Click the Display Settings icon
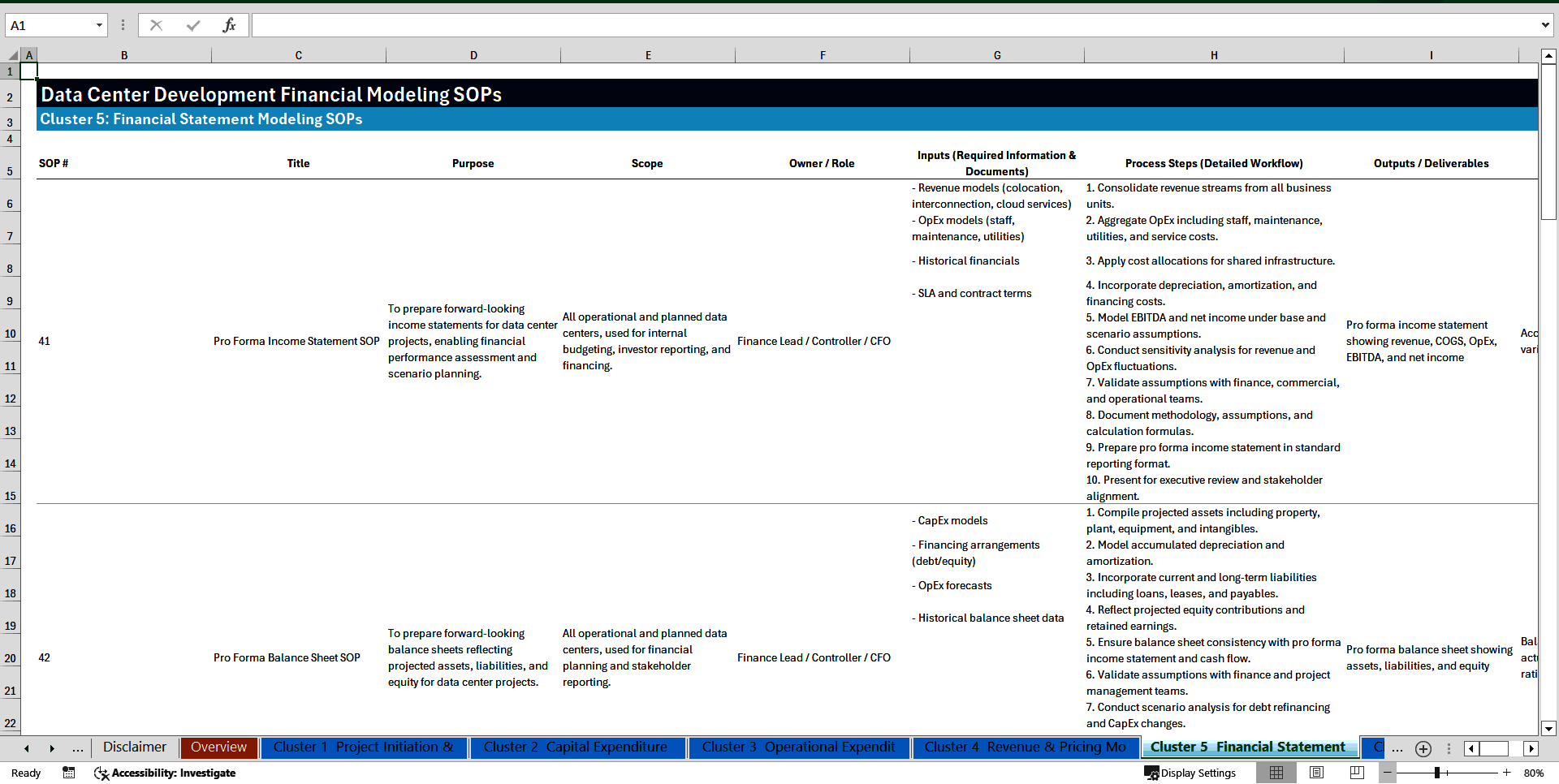 pyautogui.click(x=1151, y=773)
